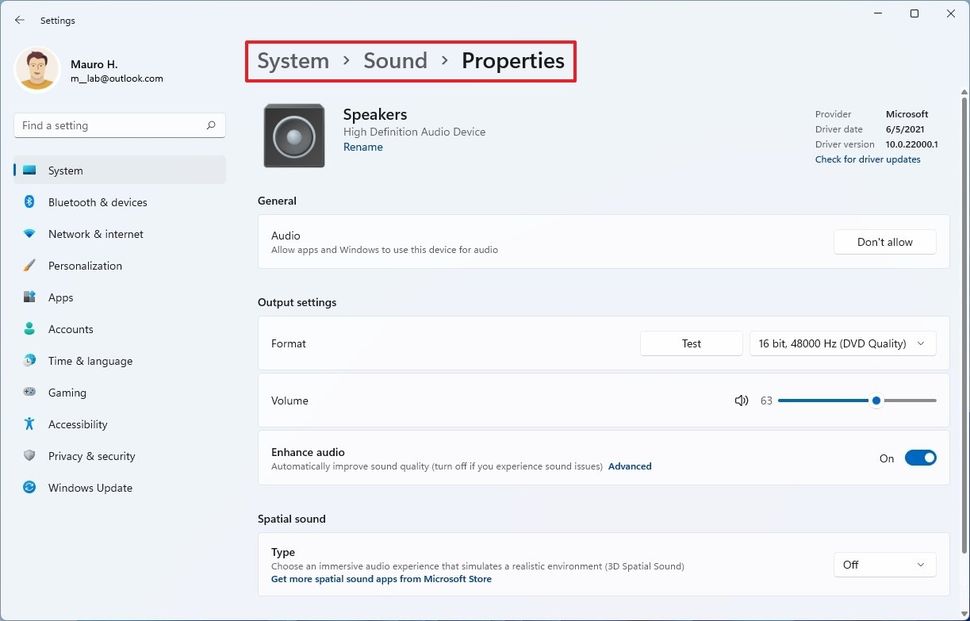This screenshot has width=970, height=621.
Task: Open Time & language settings
Action: click(90, 361)
